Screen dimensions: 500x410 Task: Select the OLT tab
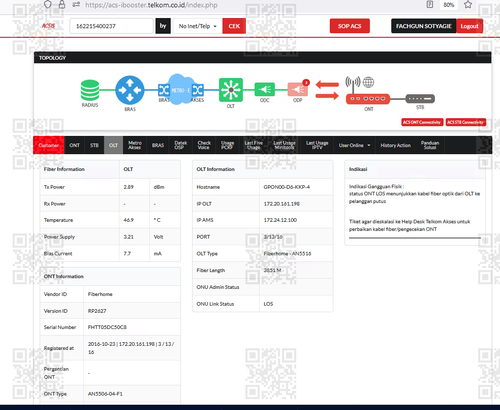pos(113,145)
